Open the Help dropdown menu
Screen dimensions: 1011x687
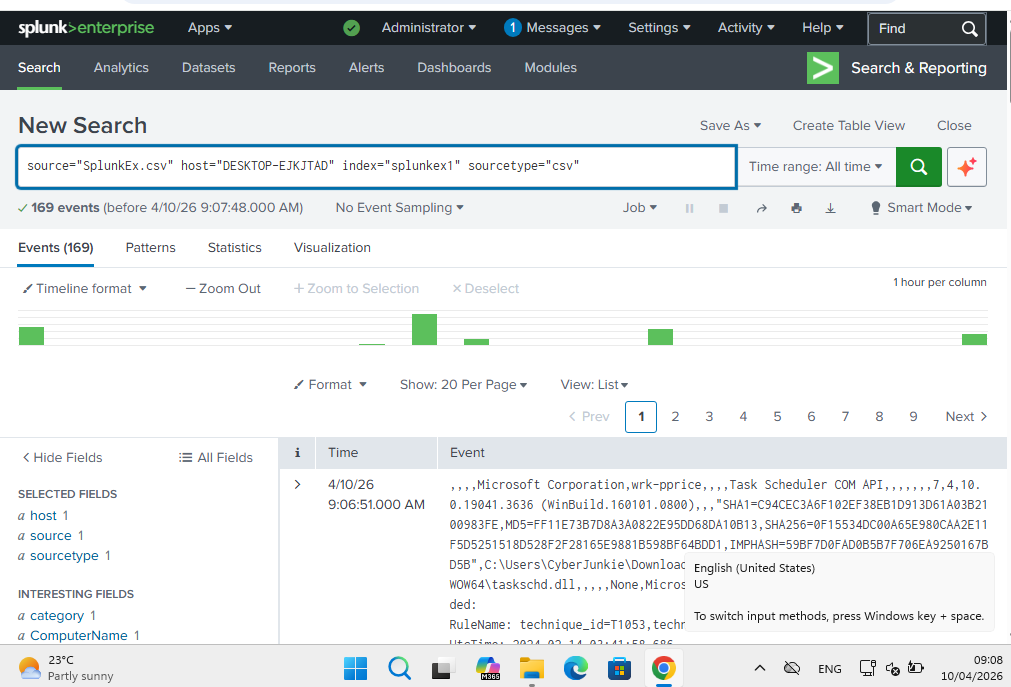[x=823, y=28]
